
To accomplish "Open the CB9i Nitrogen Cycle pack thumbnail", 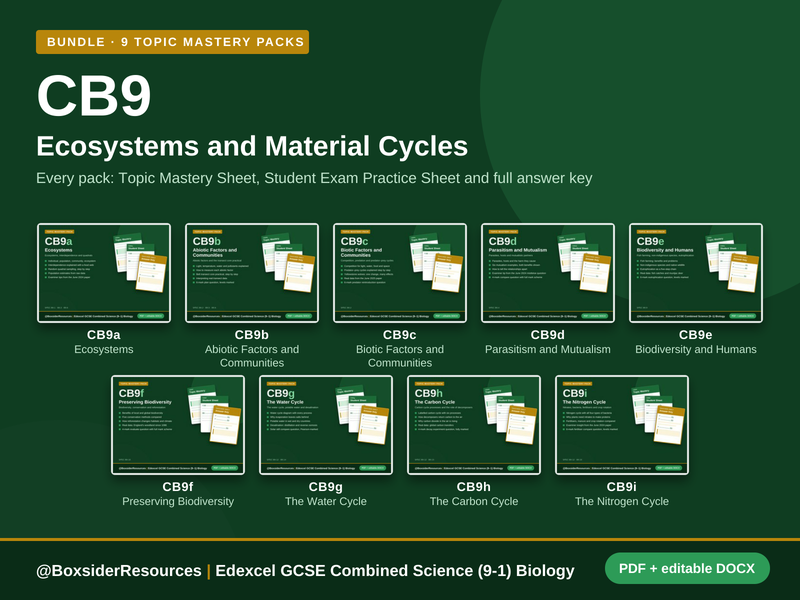I will pos(622,425).
